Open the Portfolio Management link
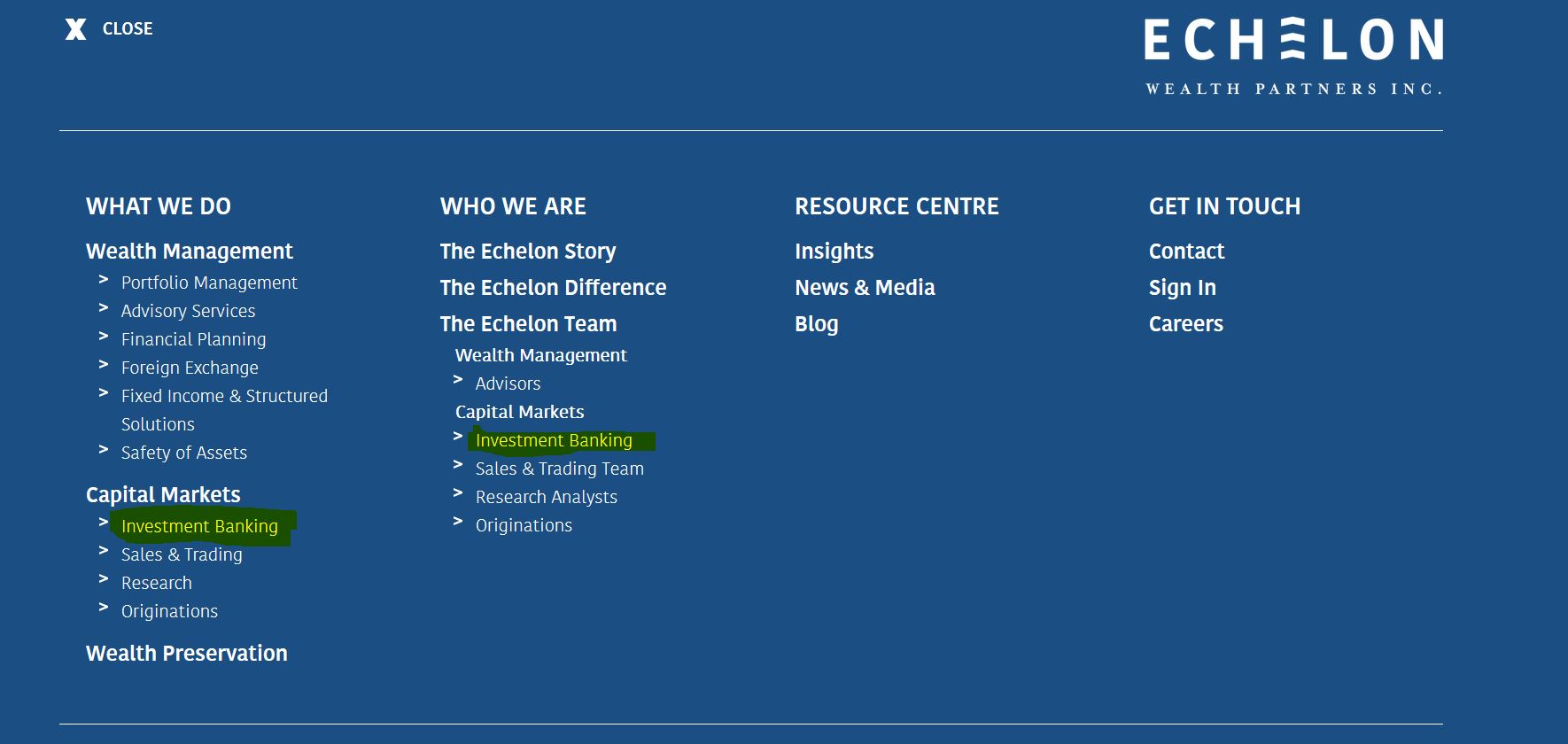 209,283
